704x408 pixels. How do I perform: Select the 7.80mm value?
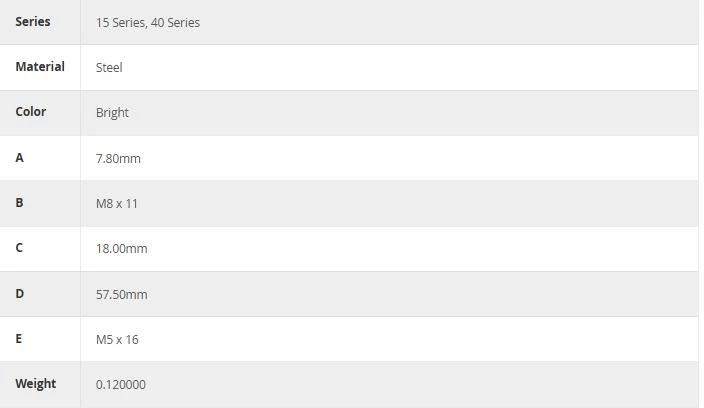click(118, 158)
